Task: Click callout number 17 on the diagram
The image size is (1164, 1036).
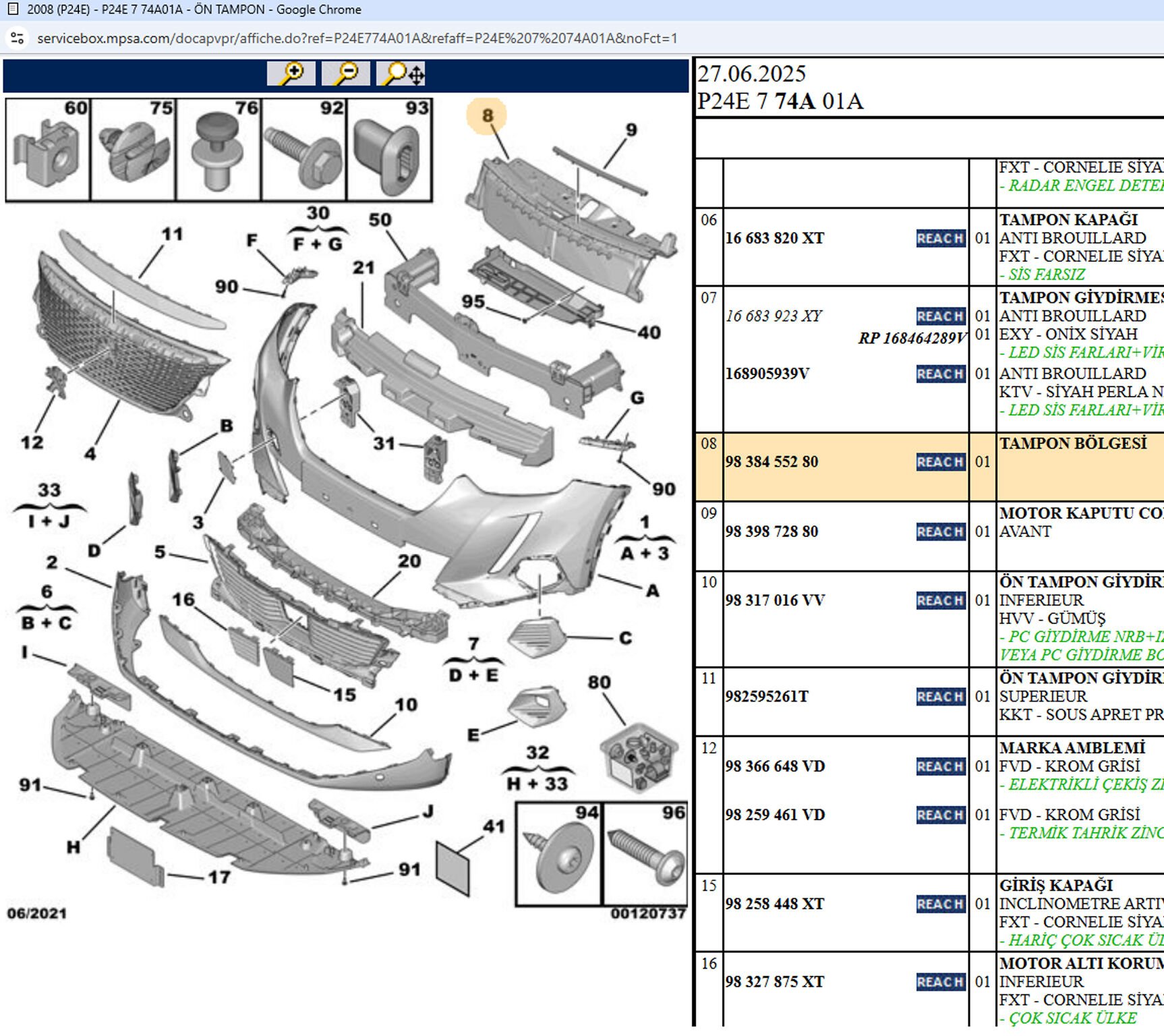Action: [219, 877]
